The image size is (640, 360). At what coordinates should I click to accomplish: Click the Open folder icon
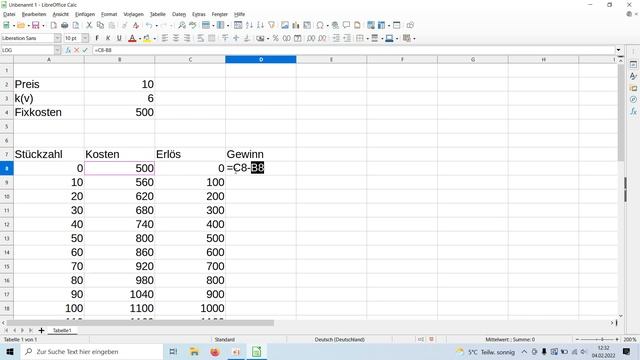click(x=21, y=25)
